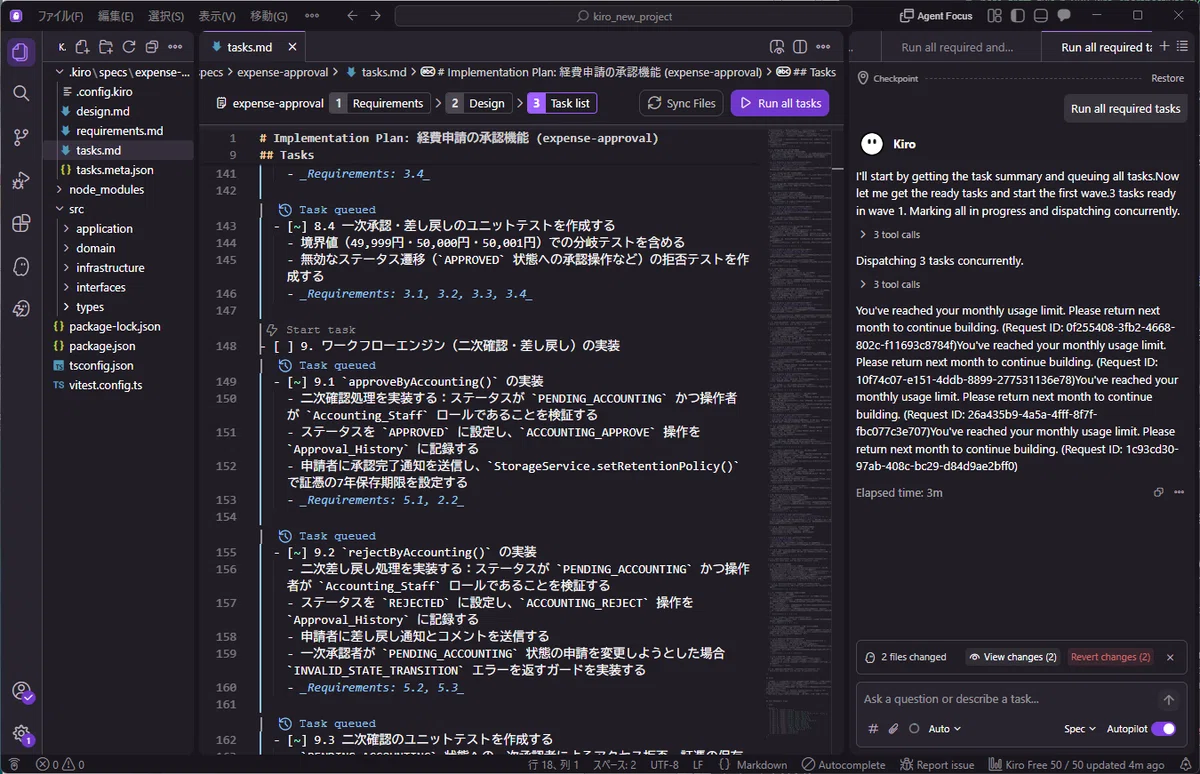Refresh the explorer file tree
This screenshot has height=774, width=1200.
128,47
